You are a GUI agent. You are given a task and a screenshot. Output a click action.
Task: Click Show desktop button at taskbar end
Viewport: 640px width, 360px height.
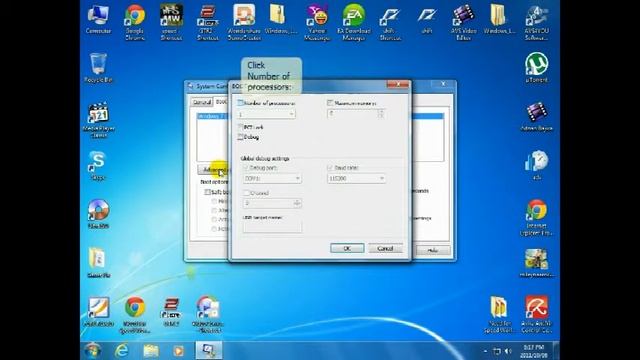point(556,351)
